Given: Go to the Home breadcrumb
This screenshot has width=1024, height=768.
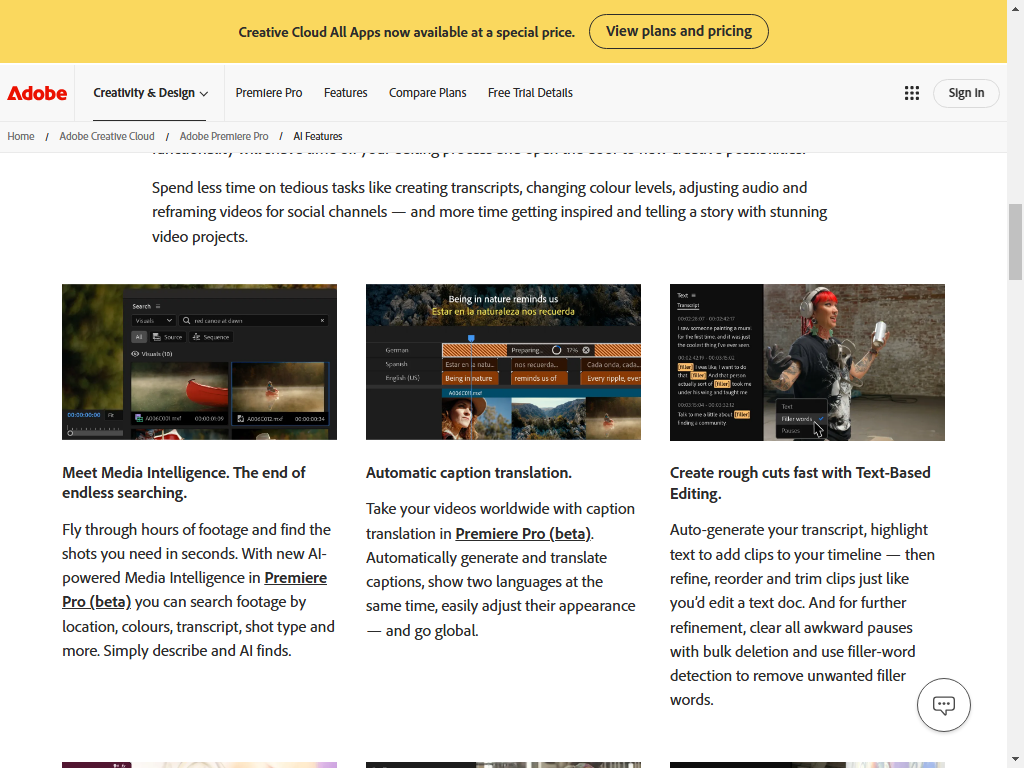Looking at the screenshot, I should (21, 136).
